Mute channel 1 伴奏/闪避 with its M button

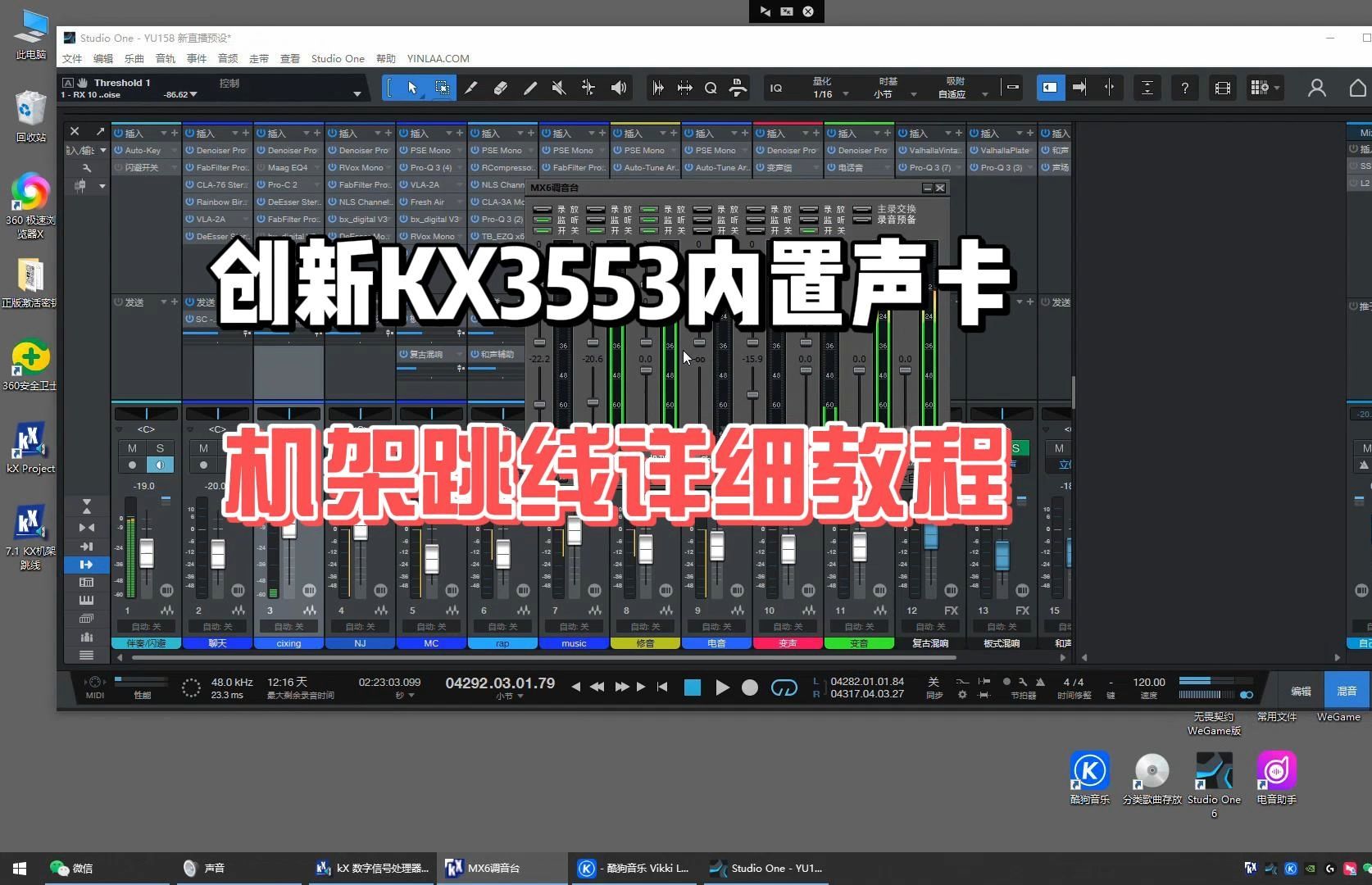[x=131, y=448]
